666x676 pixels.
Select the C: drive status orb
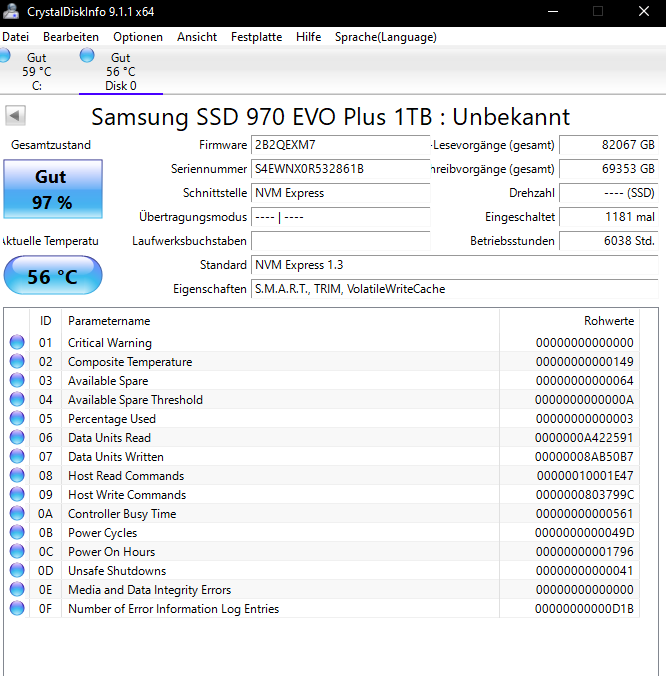click(x=4, y=56)
